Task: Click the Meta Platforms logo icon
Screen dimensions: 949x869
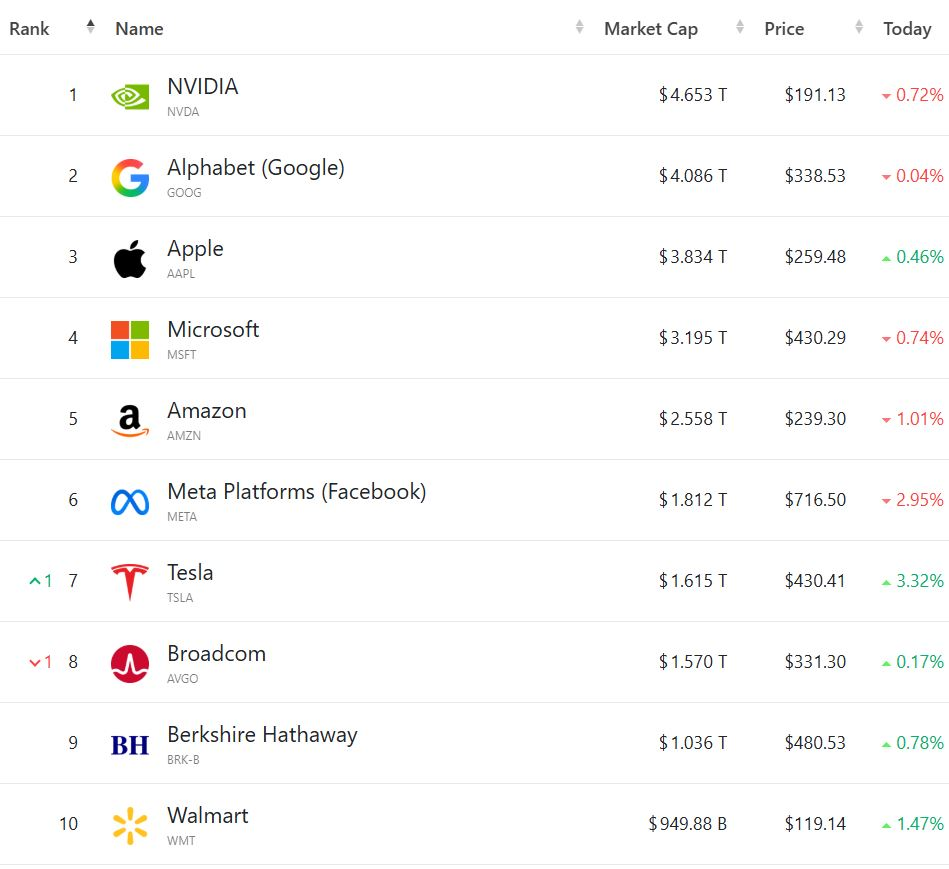Action: coord(130,501)
